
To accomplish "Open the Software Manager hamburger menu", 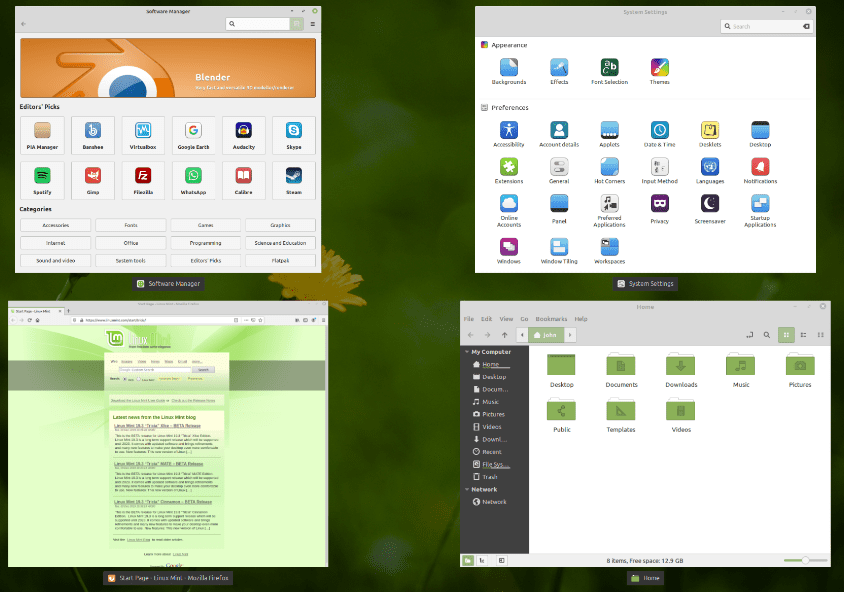I will coord(313,24).
